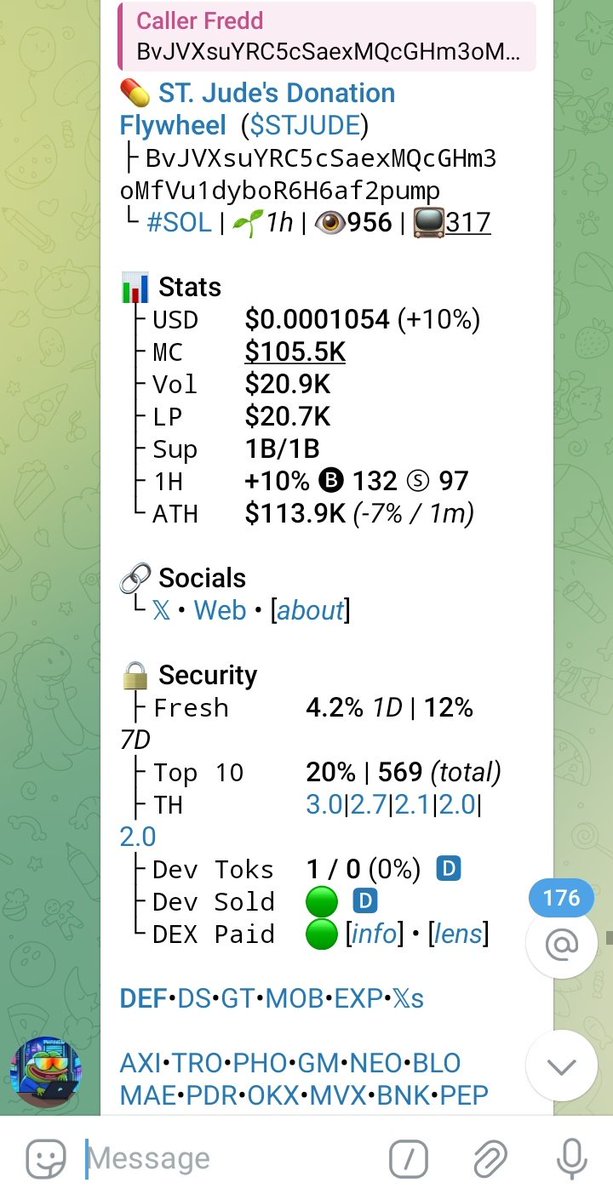Type in the Message input field
613x1200 pixels.
(230, 1160)
